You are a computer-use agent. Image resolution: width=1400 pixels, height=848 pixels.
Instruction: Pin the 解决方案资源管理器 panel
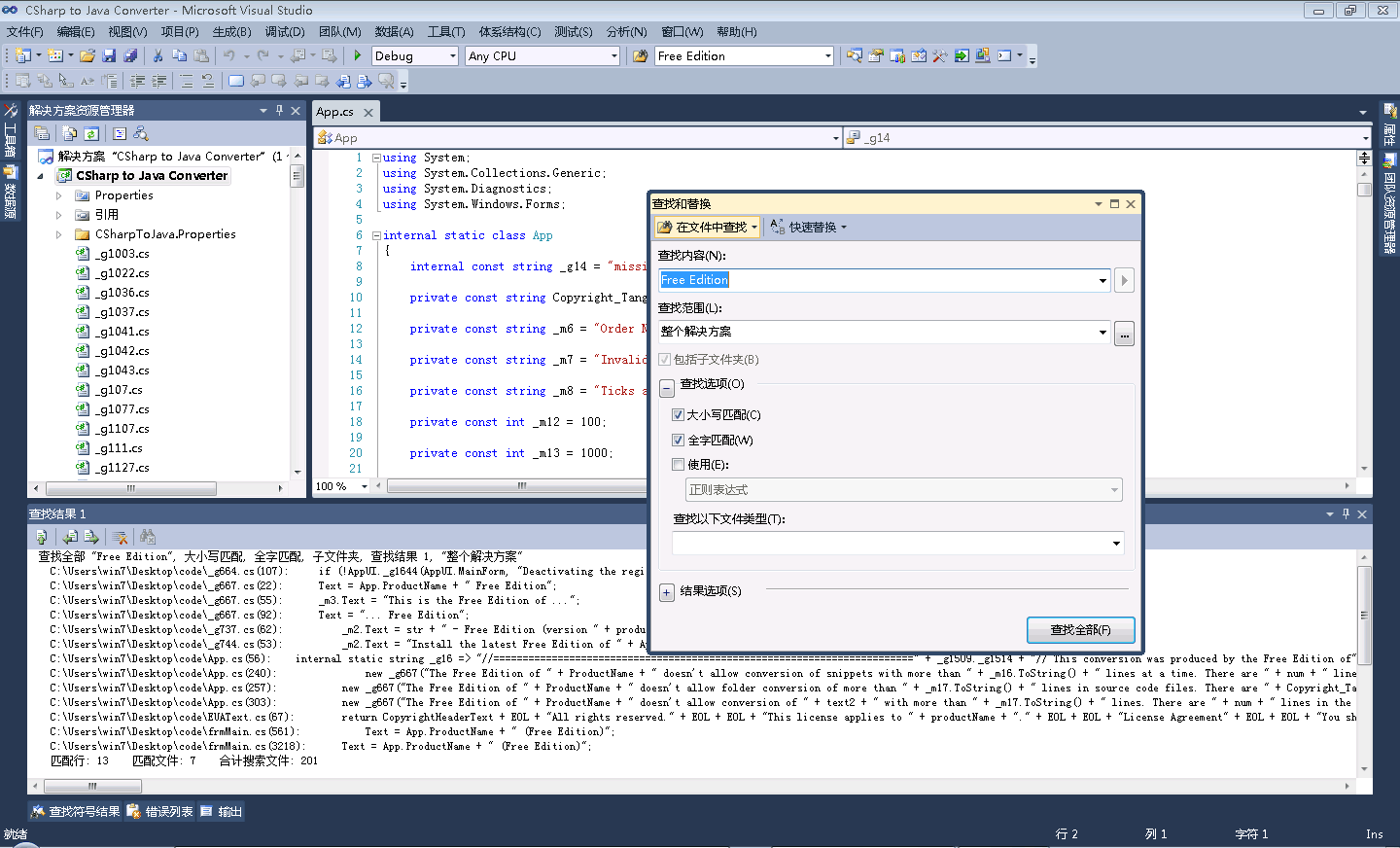(x=279, y=111)
